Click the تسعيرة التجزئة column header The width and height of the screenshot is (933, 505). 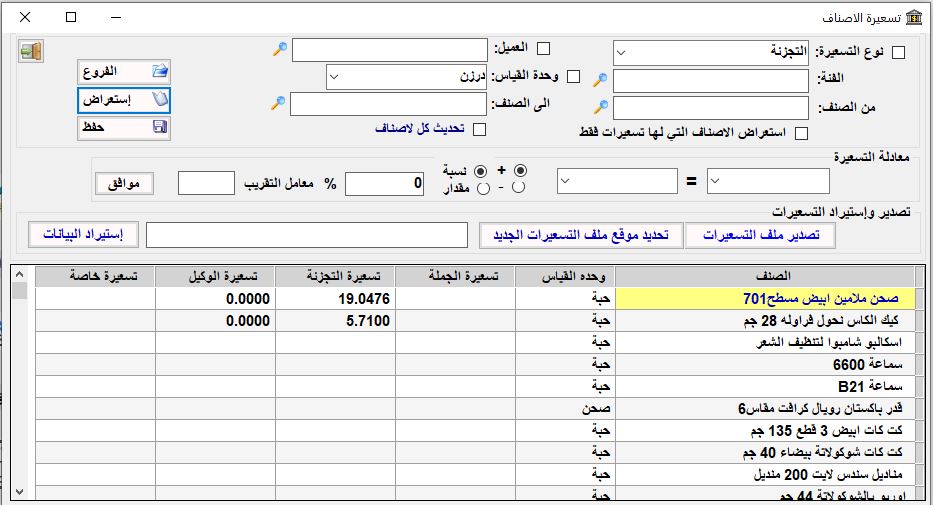pos(335,276)
